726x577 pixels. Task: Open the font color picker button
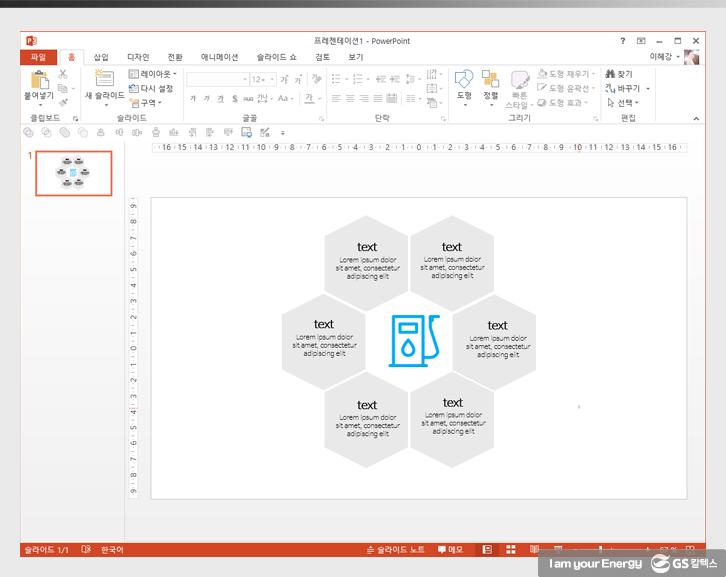click(x=310, y=99)
